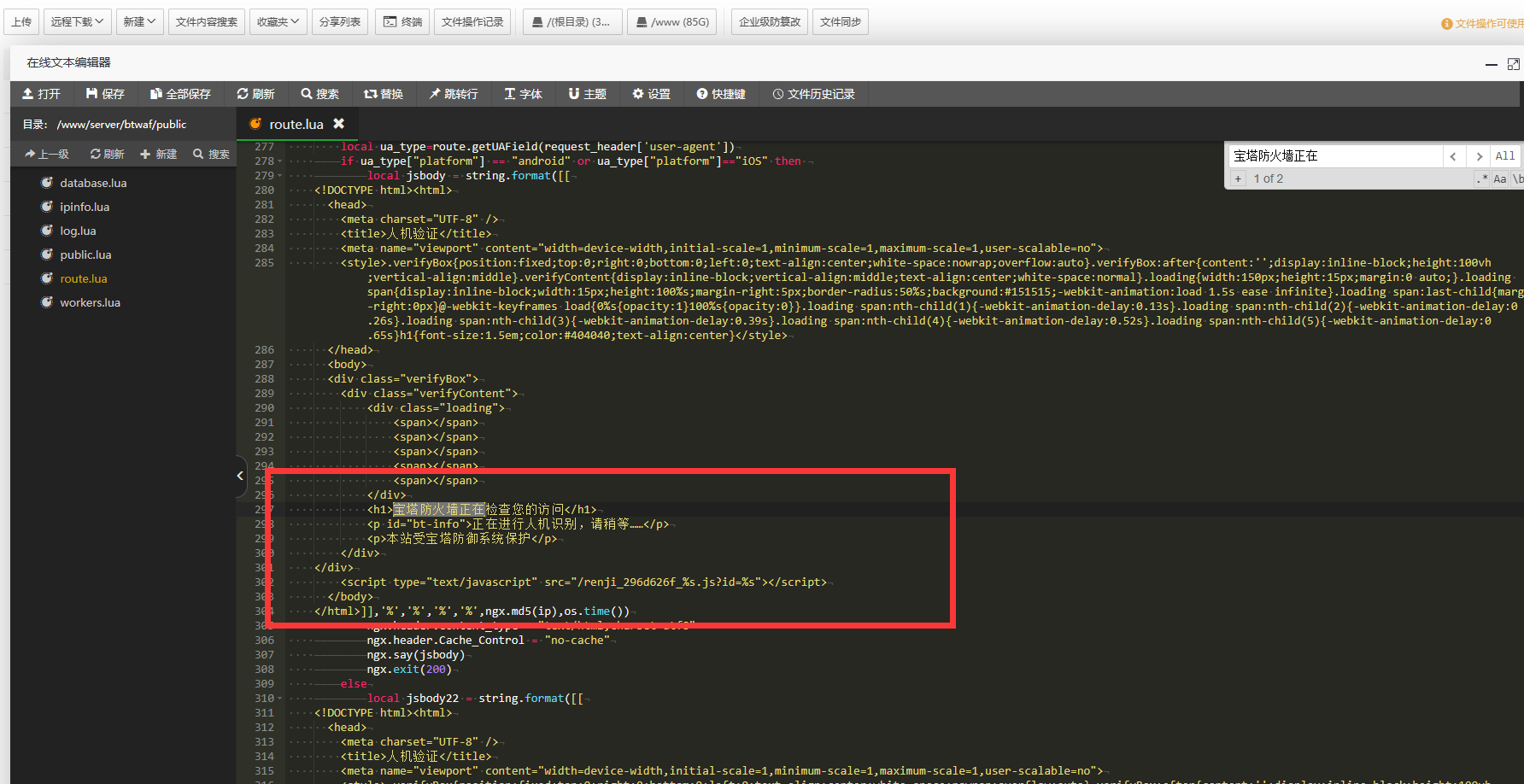
Task: Open public.lua in the file tree
Action: tap(85, 255)
